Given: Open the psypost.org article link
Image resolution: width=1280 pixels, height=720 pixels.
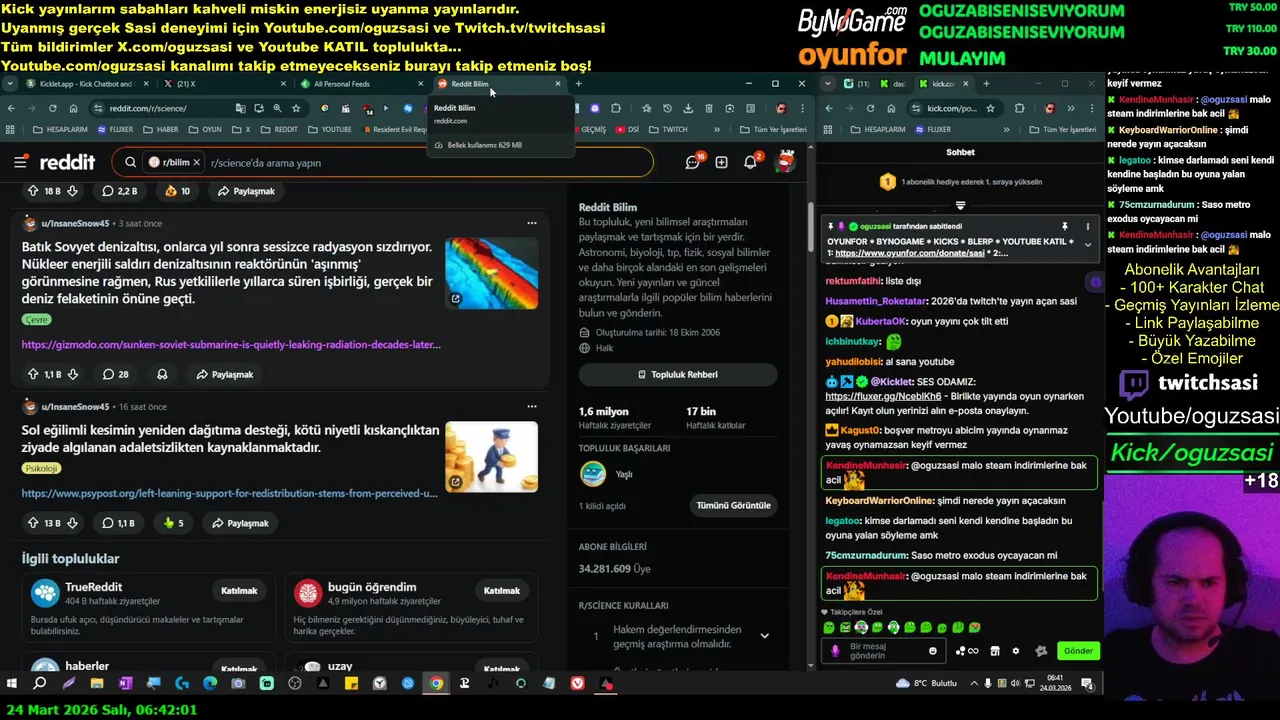Looking at the screenshot, I should (230, 493).
